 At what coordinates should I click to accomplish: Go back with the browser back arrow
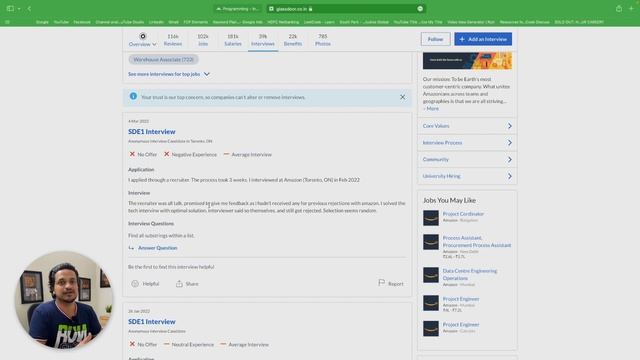point(29,9)
